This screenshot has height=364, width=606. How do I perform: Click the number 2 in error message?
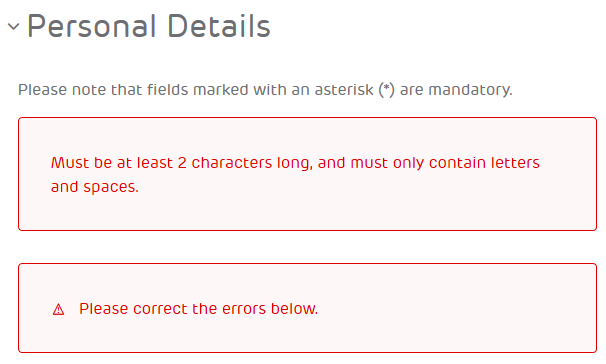tap(182, 163)
